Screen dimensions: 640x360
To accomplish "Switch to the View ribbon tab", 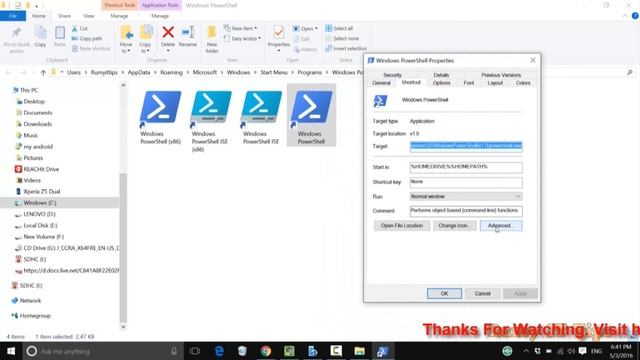I will tap(89, 16).
